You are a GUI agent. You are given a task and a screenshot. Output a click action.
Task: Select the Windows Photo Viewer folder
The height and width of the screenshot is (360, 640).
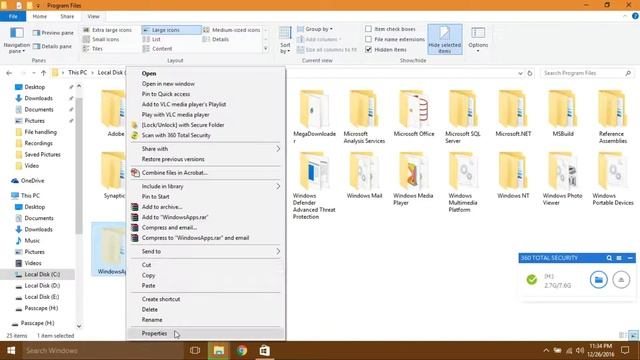(x=562, y=179)
